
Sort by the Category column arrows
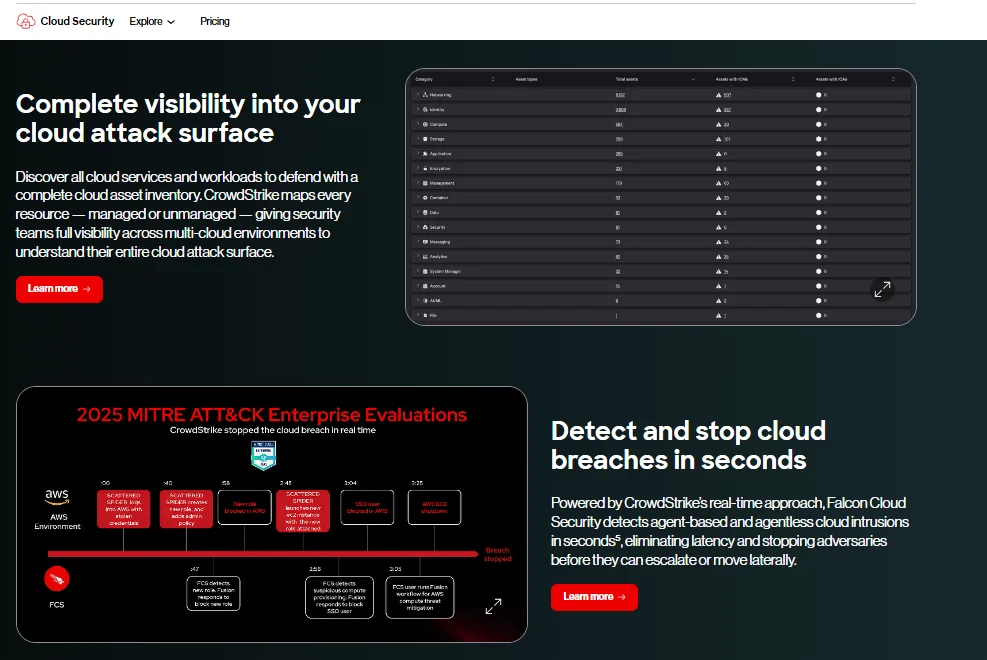coord(493,79)
